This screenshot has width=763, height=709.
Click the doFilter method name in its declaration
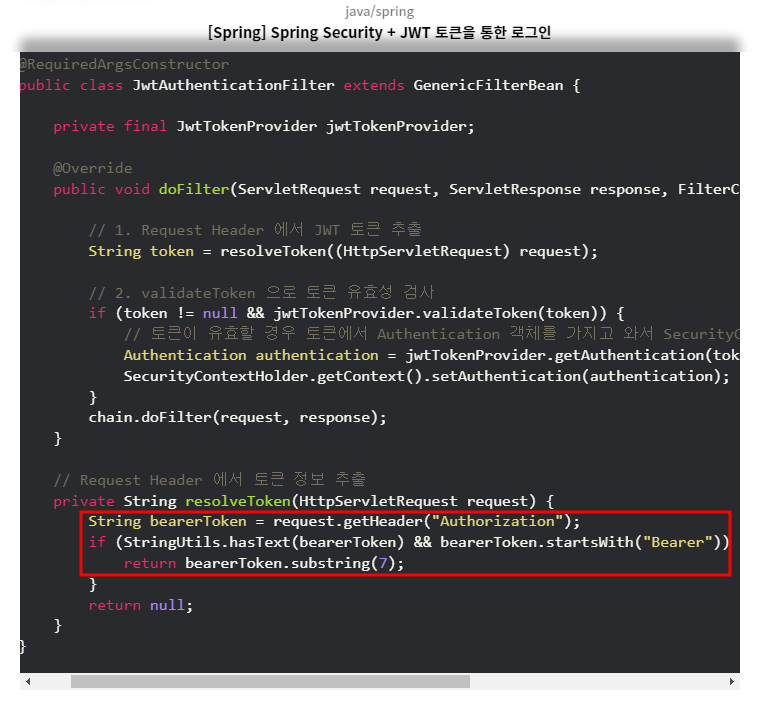click(194, 189)
